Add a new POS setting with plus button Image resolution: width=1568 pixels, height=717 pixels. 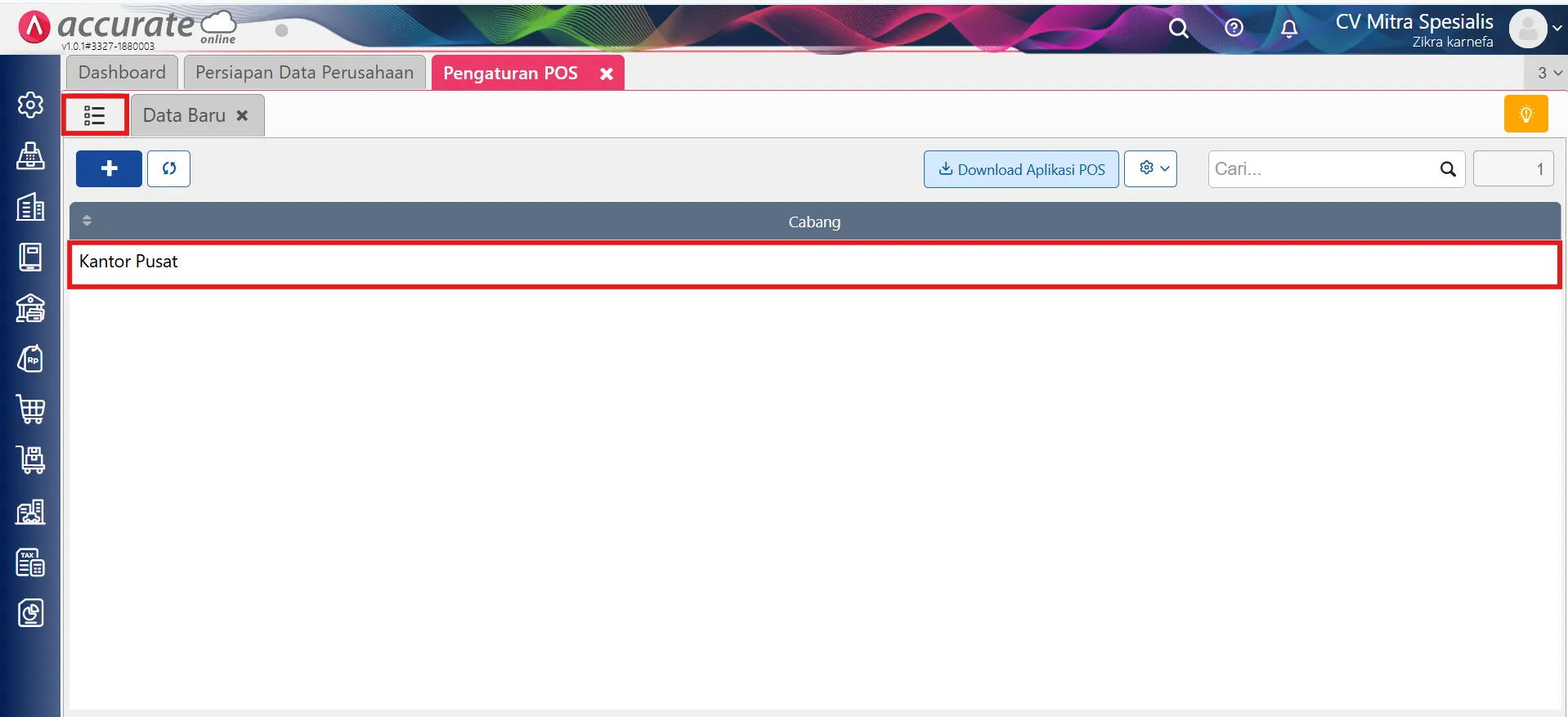pyautogui.click(x=109, y=168)
